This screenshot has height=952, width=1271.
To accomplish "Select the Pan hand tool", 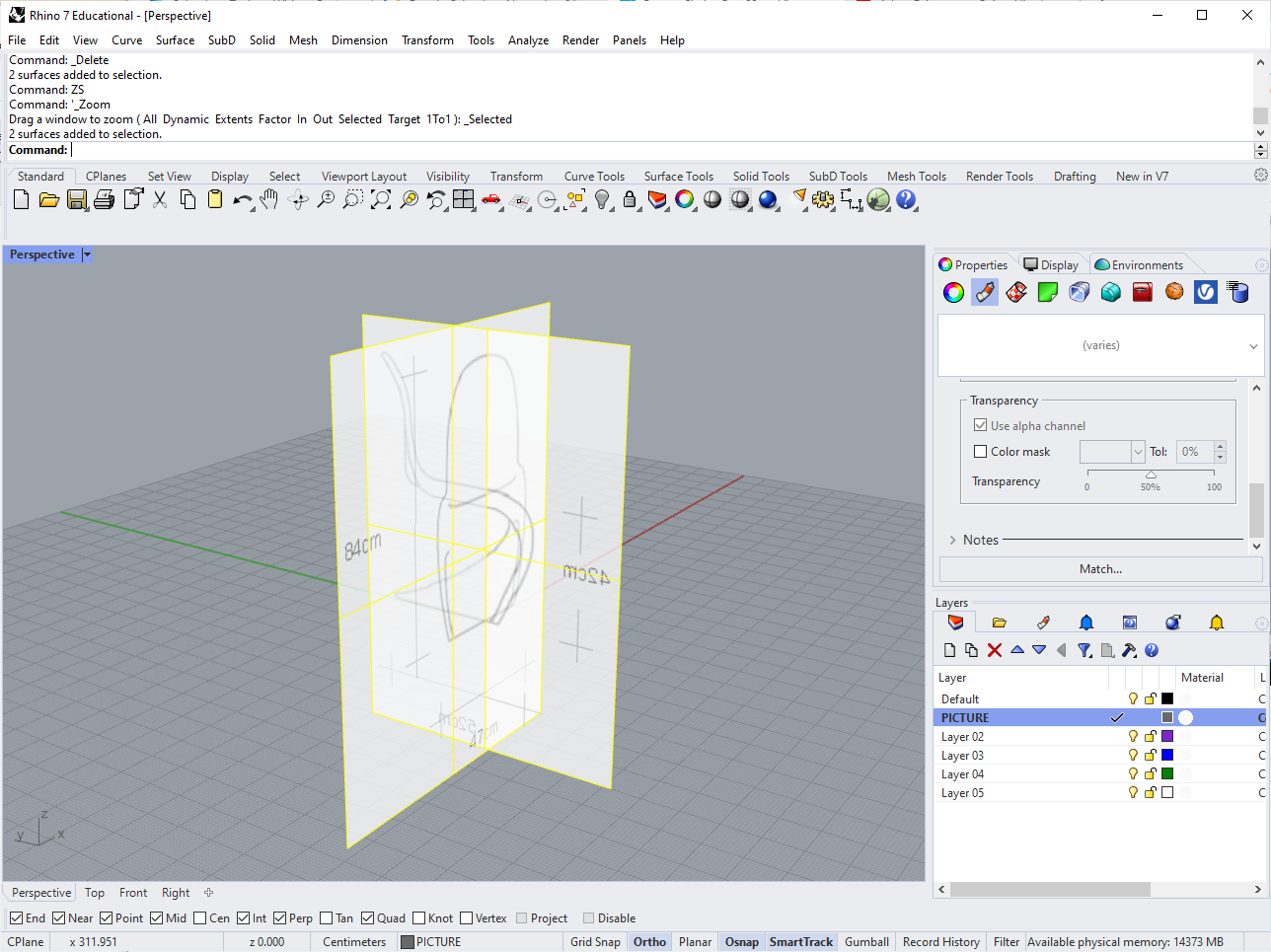I will pos(269,200).
